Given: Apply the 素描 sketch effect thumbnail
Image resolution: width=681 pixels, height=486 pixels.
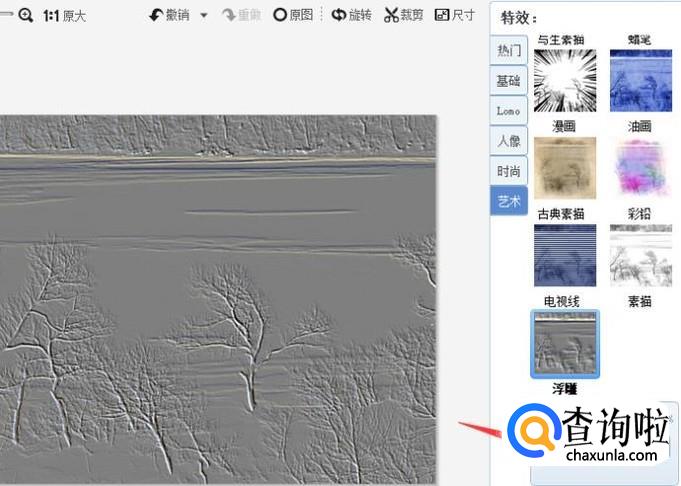Looking at the screenshot, I should coord(641,256).
